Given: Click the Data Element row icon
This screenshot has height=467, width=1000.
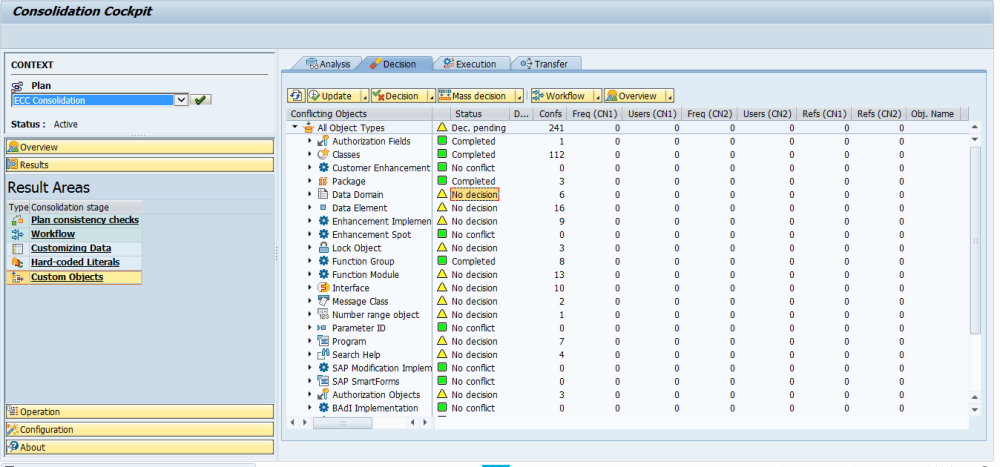Looking at the screenshot, I should point(323,208).
